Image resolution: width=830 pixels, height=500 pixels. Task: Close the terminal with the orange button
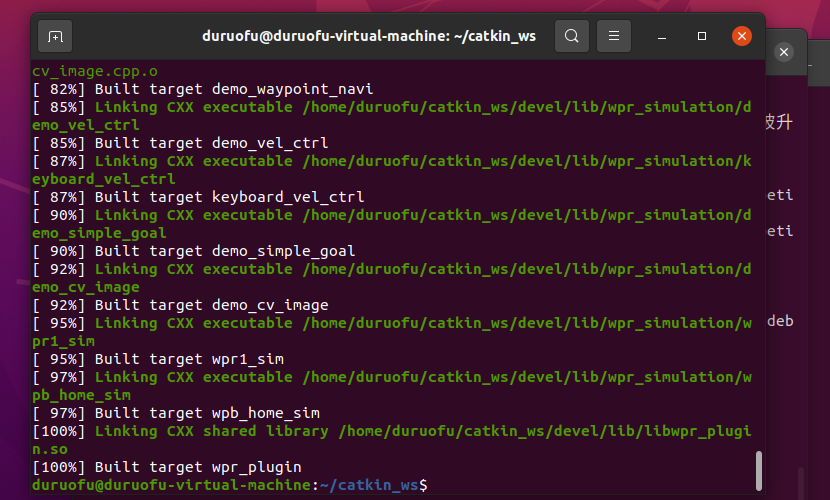pyautogui.click(x=741, y=37)
